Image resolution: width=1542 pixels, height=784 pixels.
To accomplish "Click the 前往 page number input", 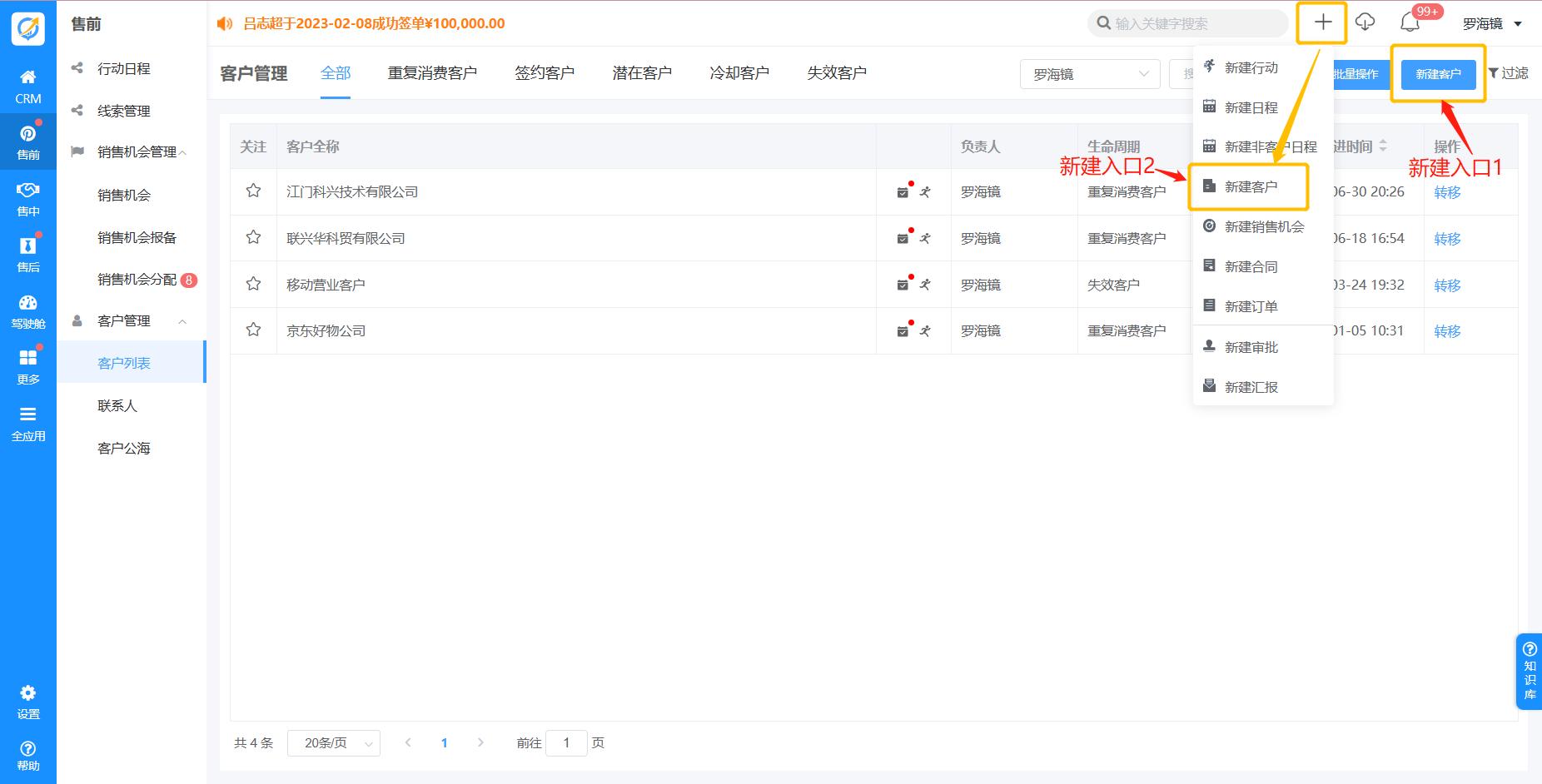I will [x=566, y=742].
